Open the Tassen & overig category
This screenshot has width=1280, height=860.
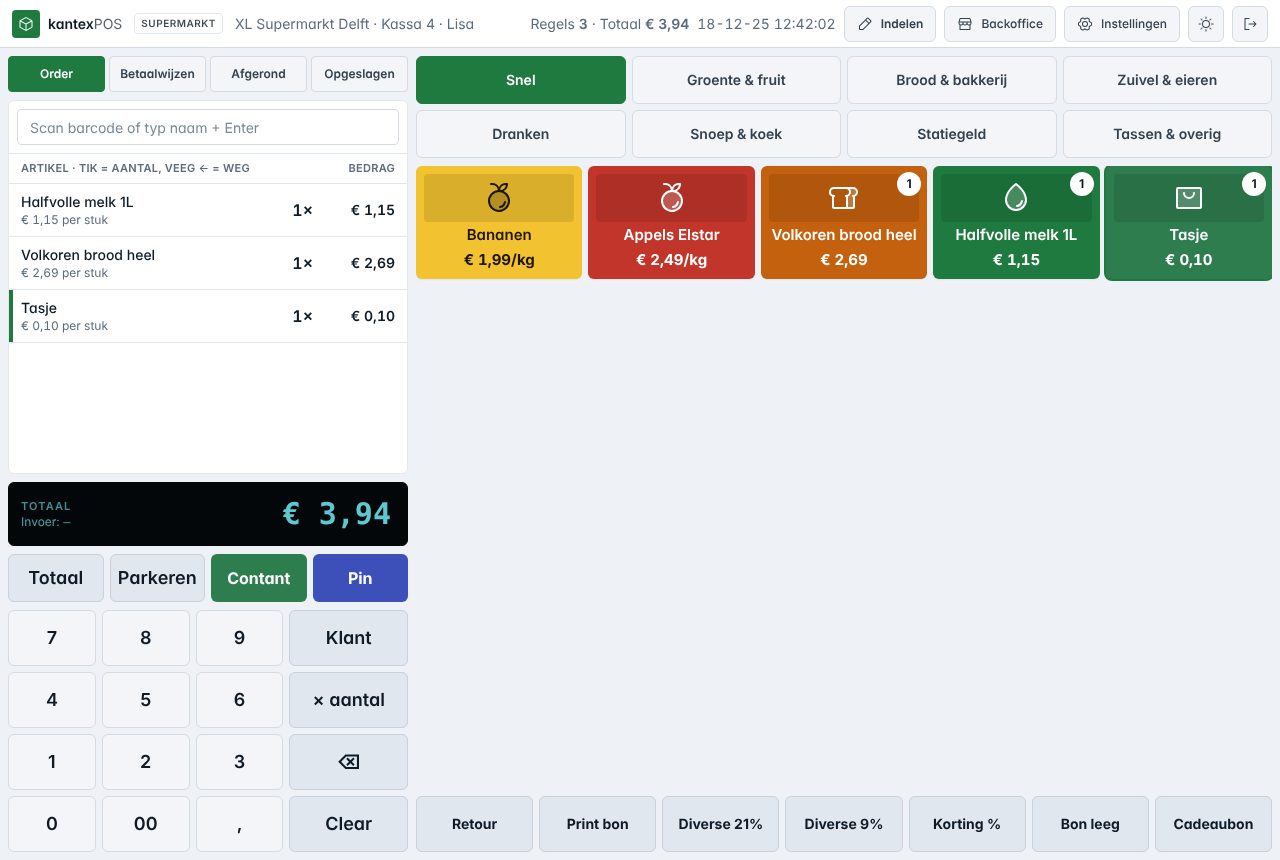(x=1167, y=134)
